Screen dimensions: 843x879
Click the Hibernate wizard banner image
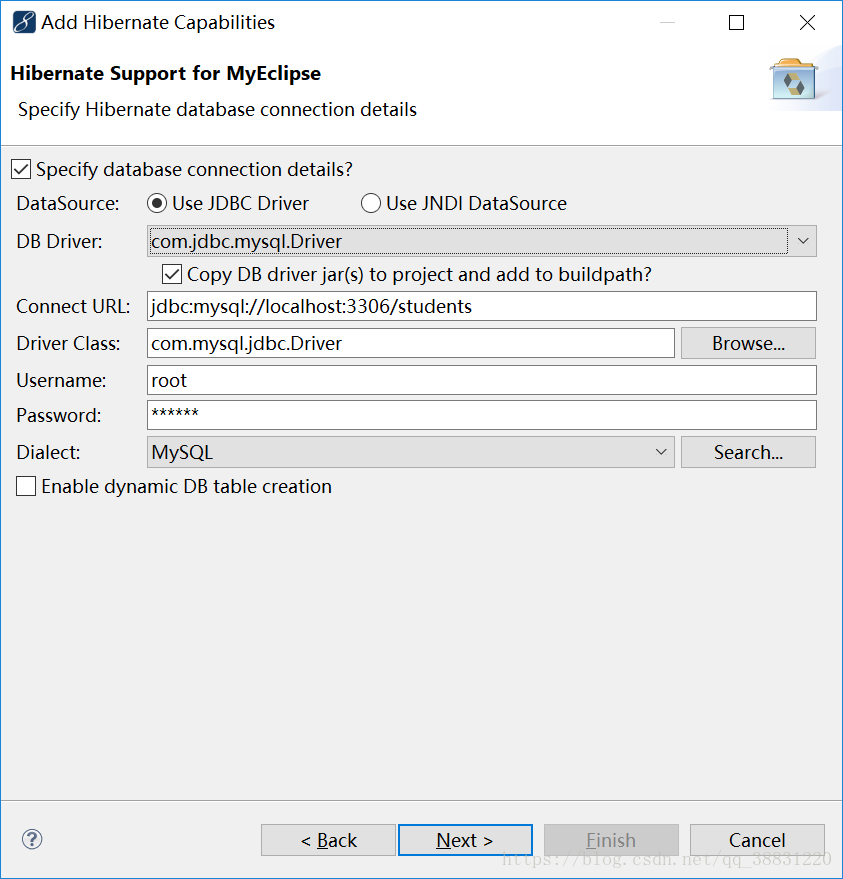[x=793, y=79]
